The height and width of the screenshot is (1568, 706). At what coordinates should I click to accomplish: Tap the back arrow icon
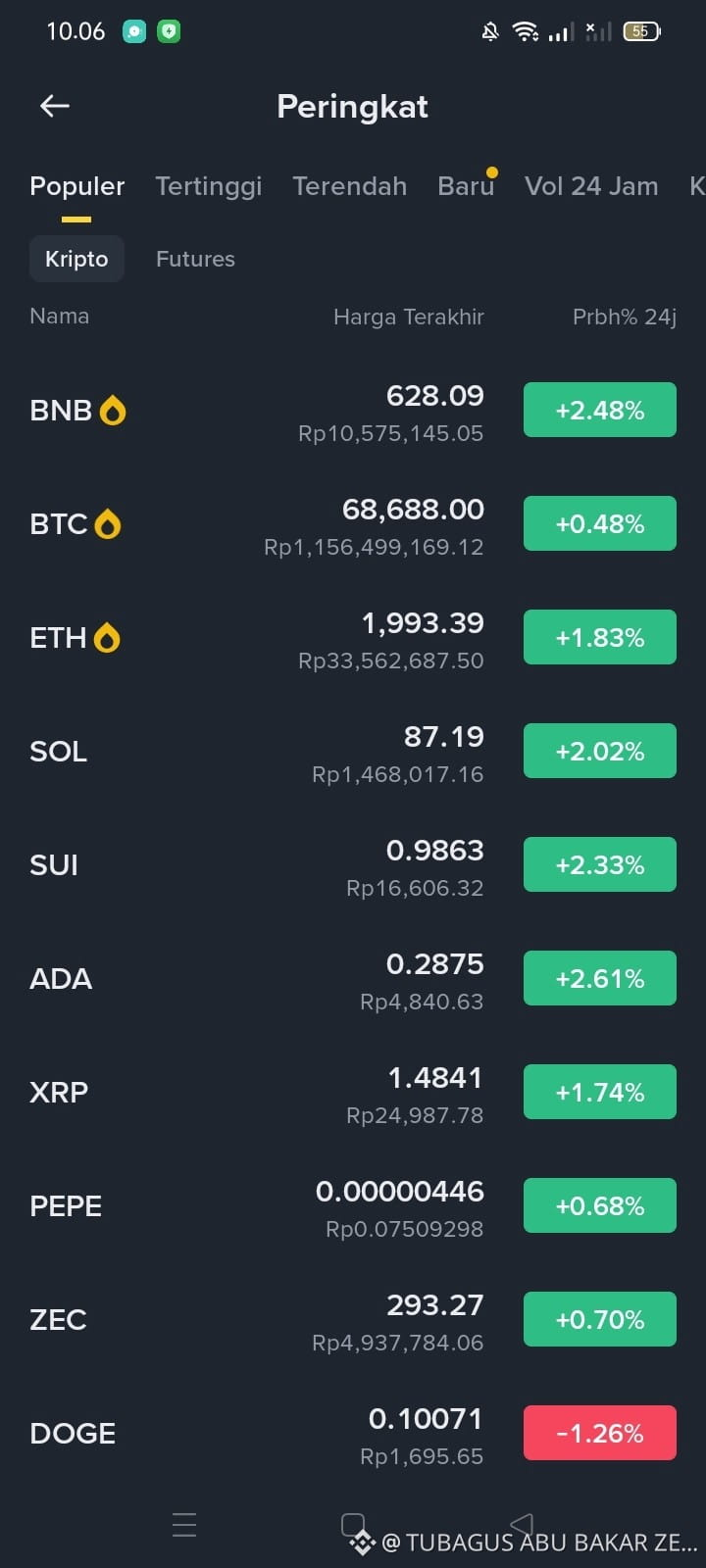coord(55,106)
